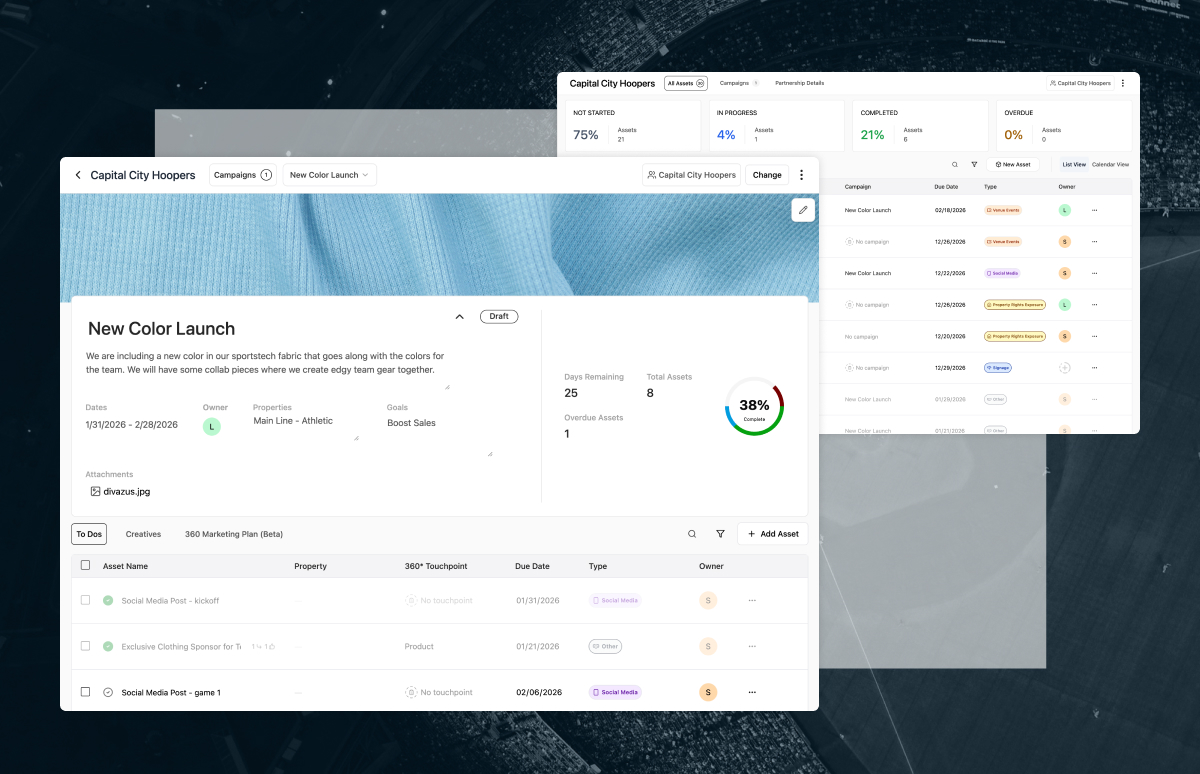Click the back arrow beside Capital City Hoopers
This screenshot has height=774, width=1200.
point(78,175)
